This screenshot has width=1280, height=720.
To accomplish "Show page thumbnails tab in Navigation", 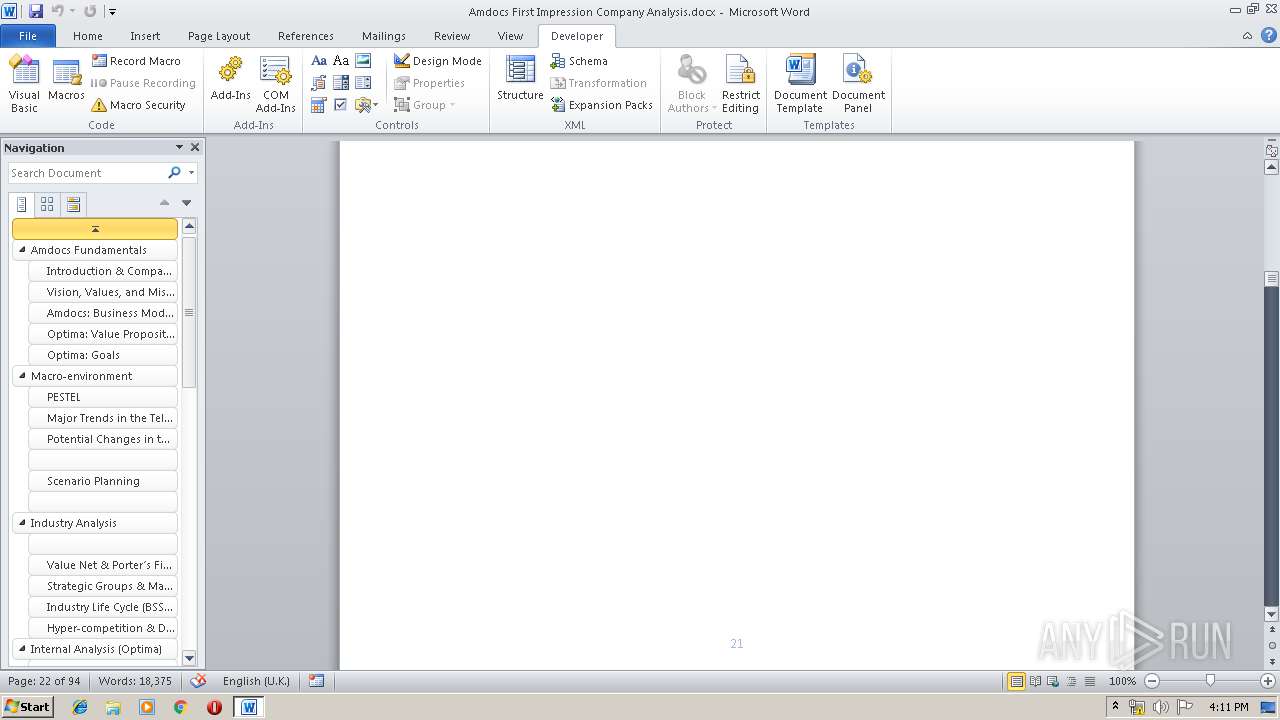I will coord(47,204).
